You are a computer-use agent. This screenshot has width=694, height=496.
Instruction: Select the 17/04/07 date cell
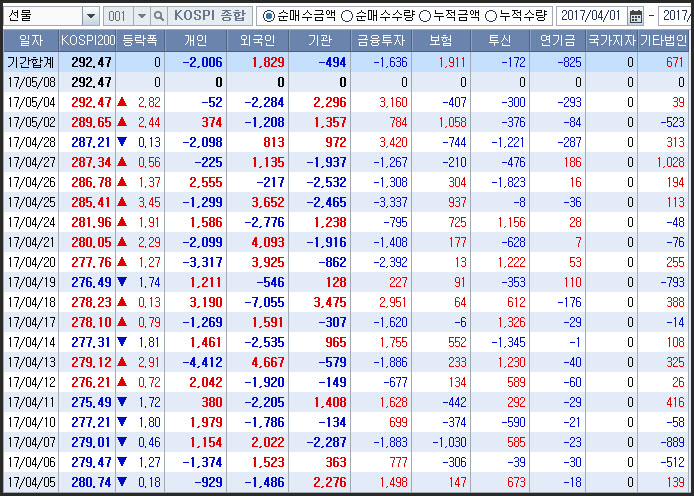tap(31, 442)
